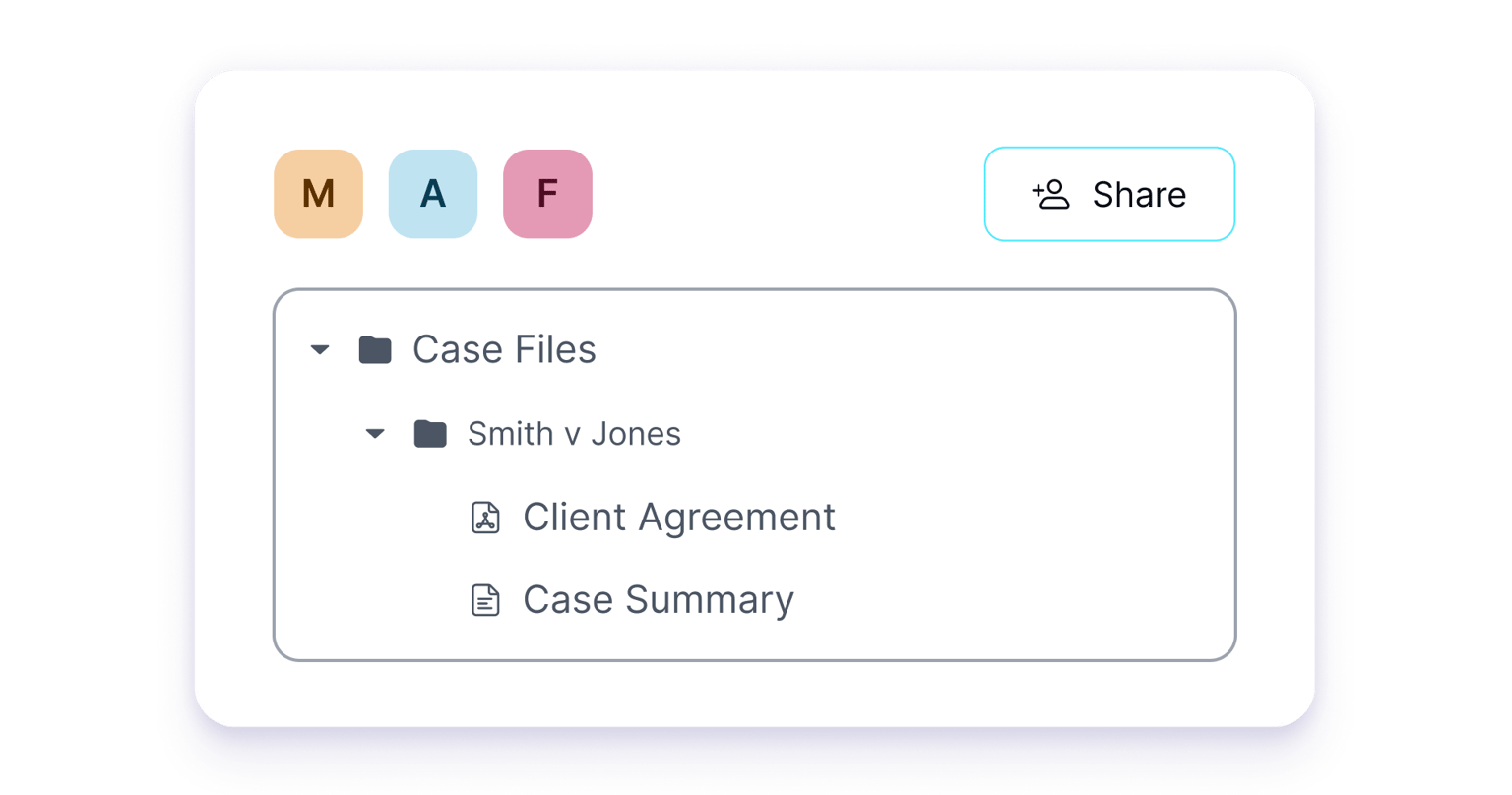Click the Case Files folder icon
This screenshot has height=795, width=1512.
click(375, 349)
